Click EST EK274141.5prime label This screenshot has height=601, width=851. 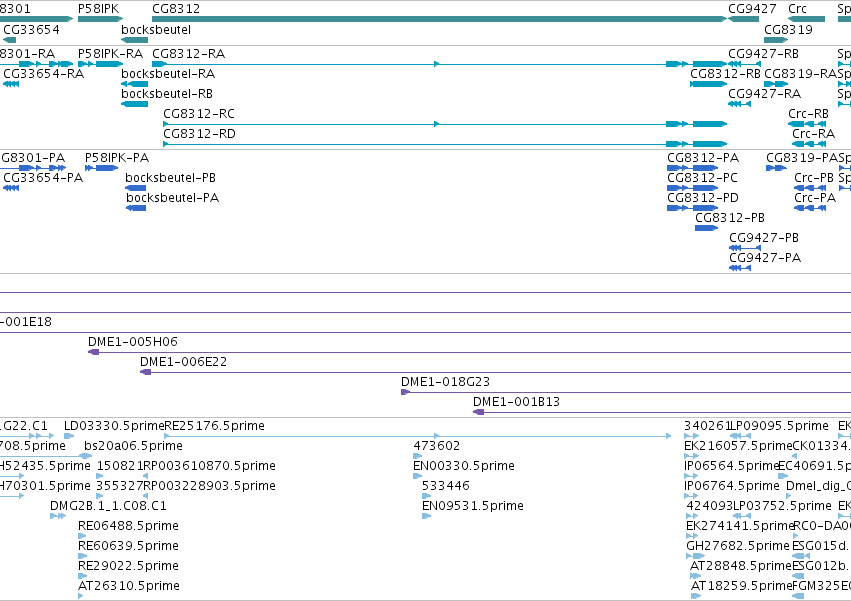click(740, 527)
